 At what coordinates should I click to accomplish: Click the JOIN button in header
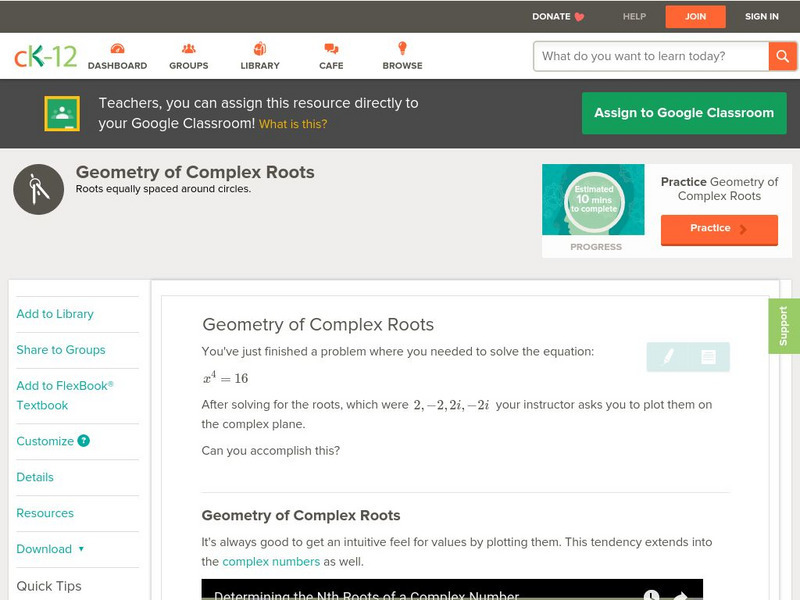tap(695, 16)
